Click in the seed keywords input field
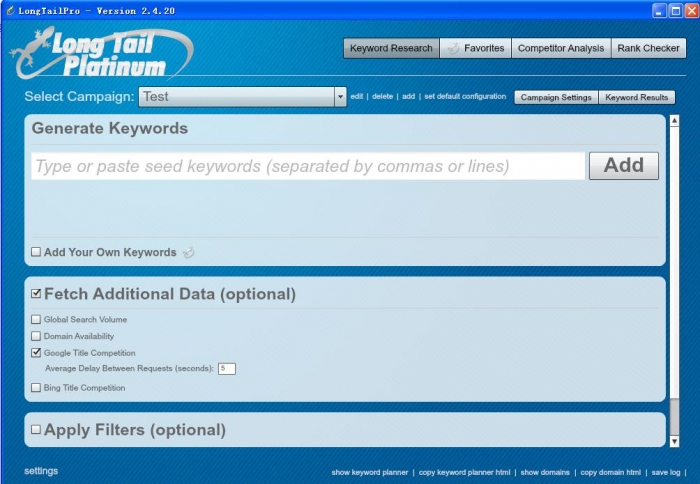This screenshot has height=484, width=700. tap(308, 166)
